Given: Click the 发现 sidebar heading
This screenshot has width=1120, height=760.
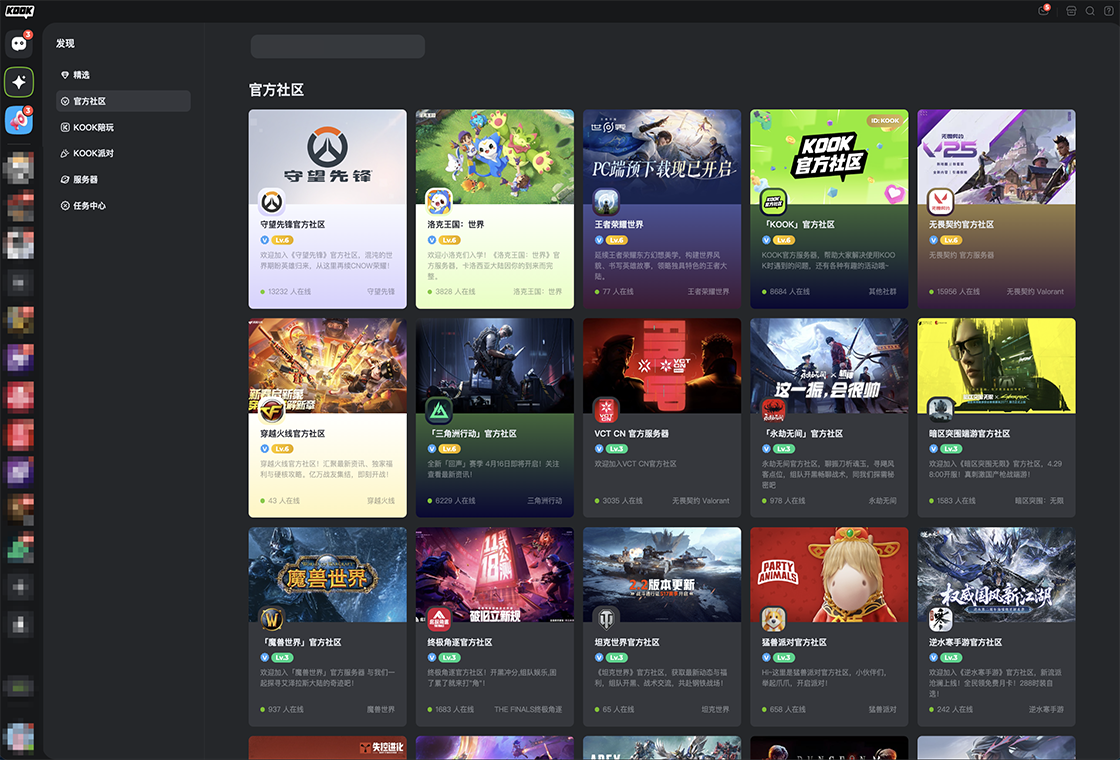Looking at the screenshot, I should [65, 44].
